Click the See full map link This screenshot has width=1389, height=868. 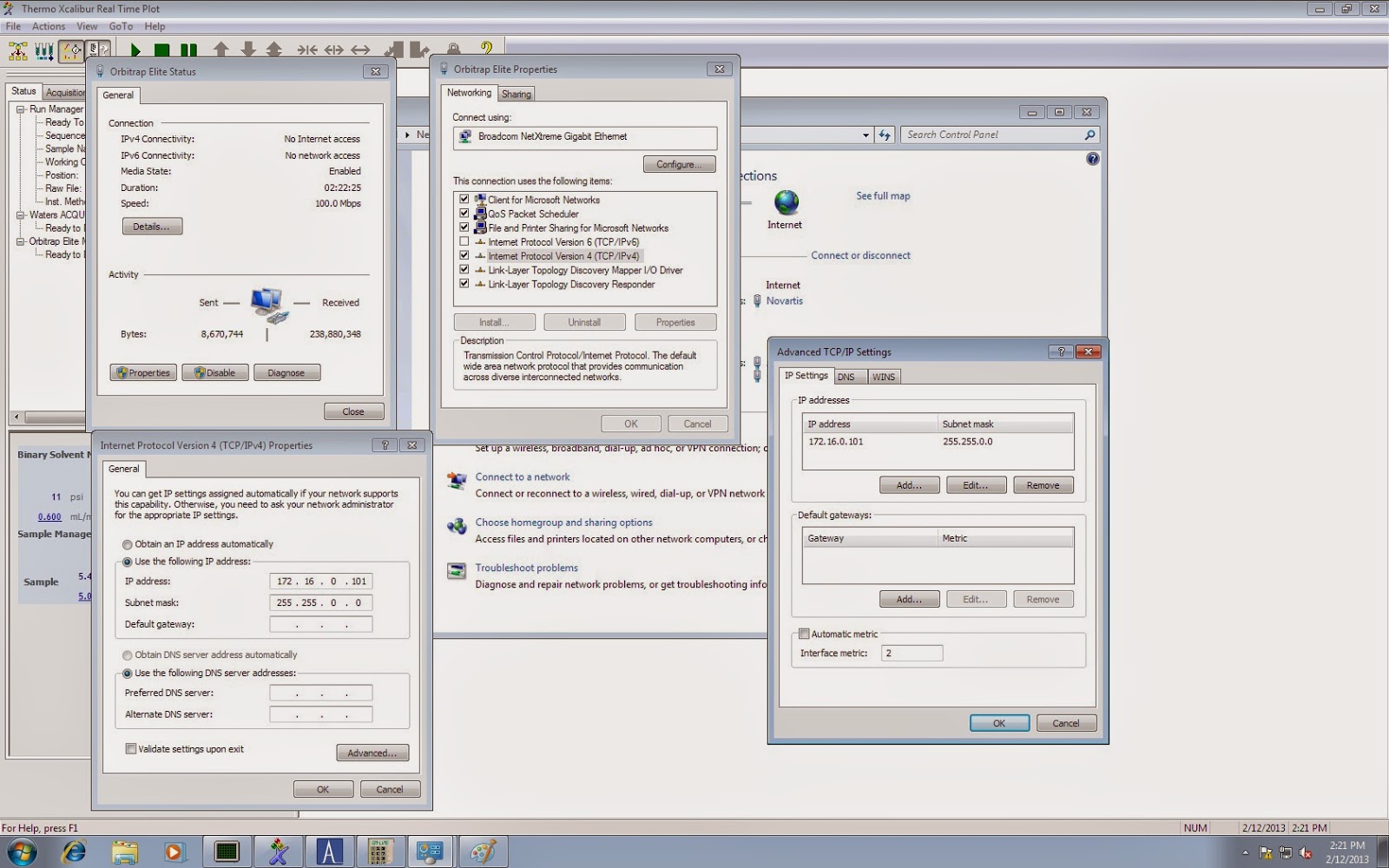tap(883, 196)
